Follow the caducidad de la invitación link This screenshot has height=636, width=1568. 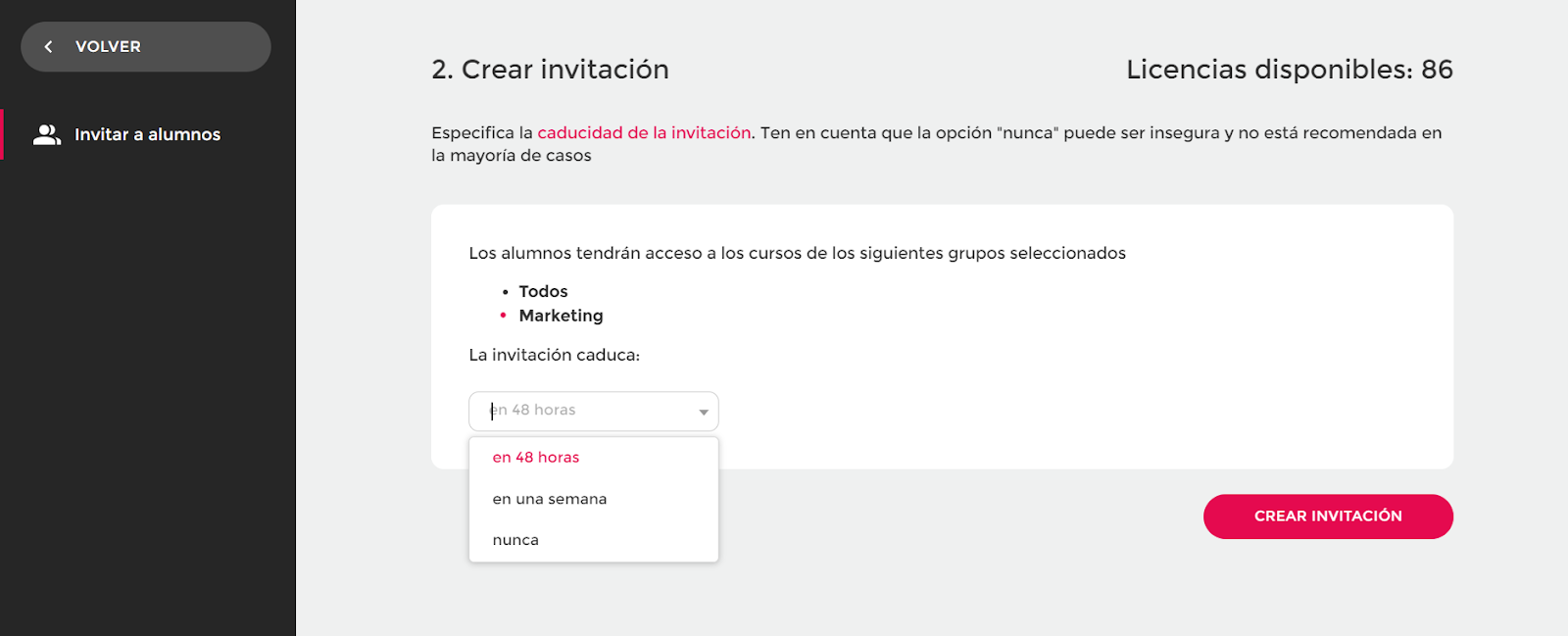click(644, 132)
